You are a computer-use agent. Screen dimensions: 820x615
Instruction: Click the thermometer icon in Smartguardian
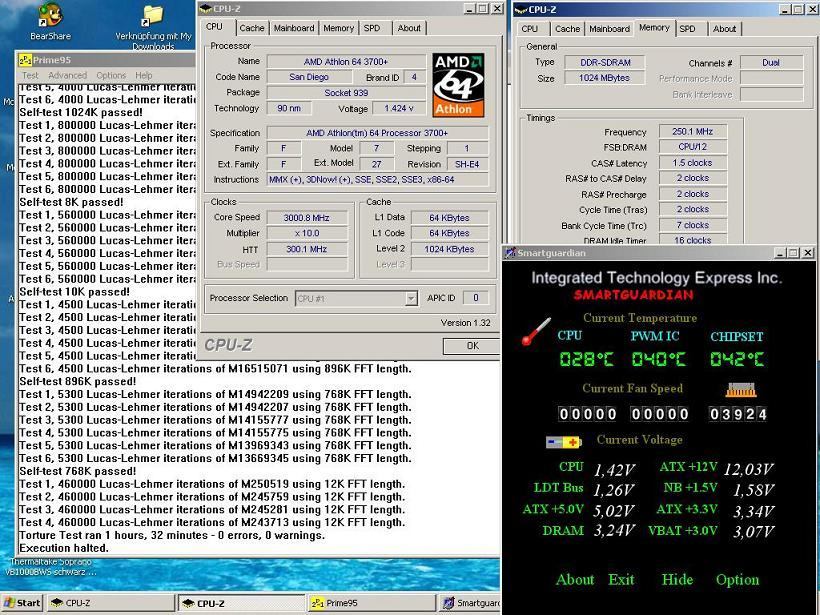click(536, 332)
